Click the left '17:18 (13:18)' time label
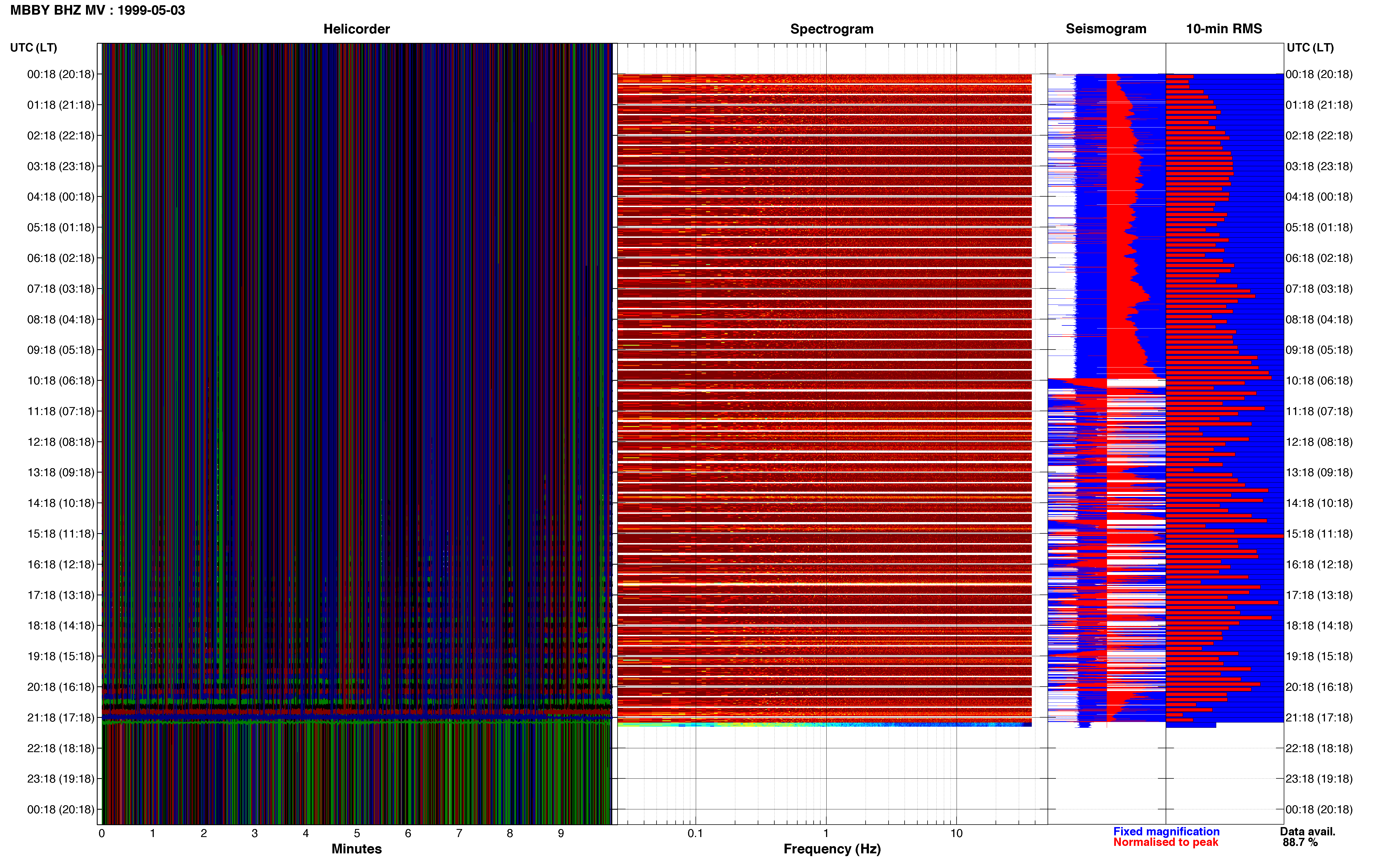 [x=61, y=595]
